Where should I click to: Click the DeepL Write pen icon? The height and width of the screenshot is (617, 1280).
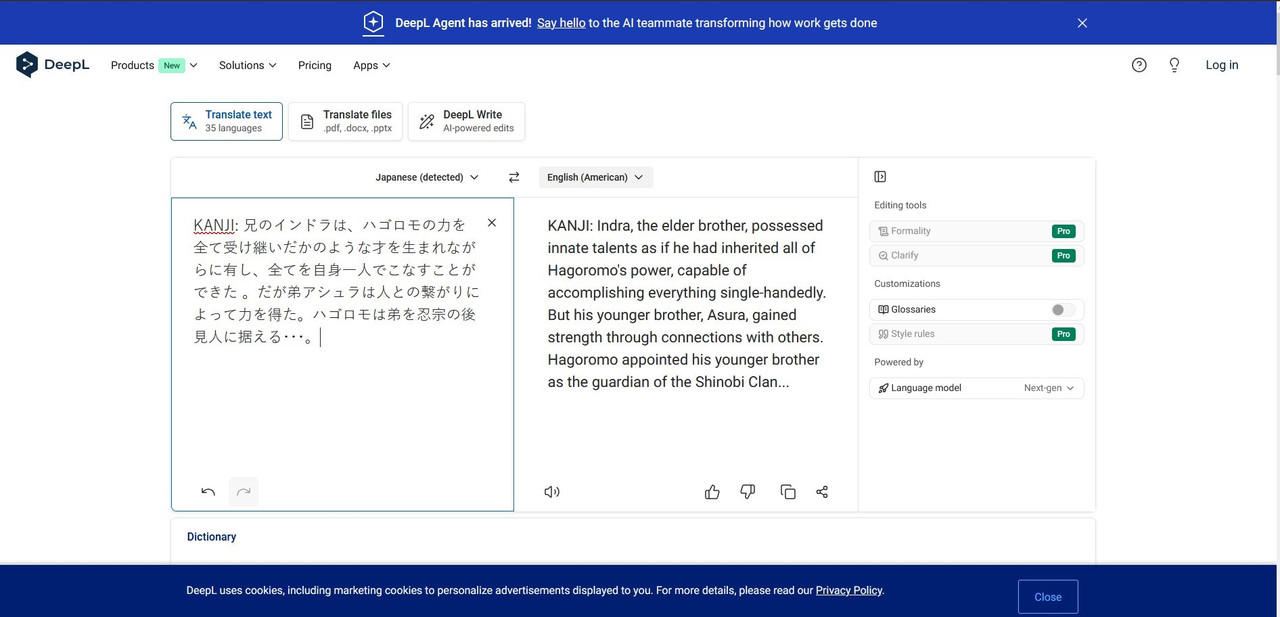point(427,122)
